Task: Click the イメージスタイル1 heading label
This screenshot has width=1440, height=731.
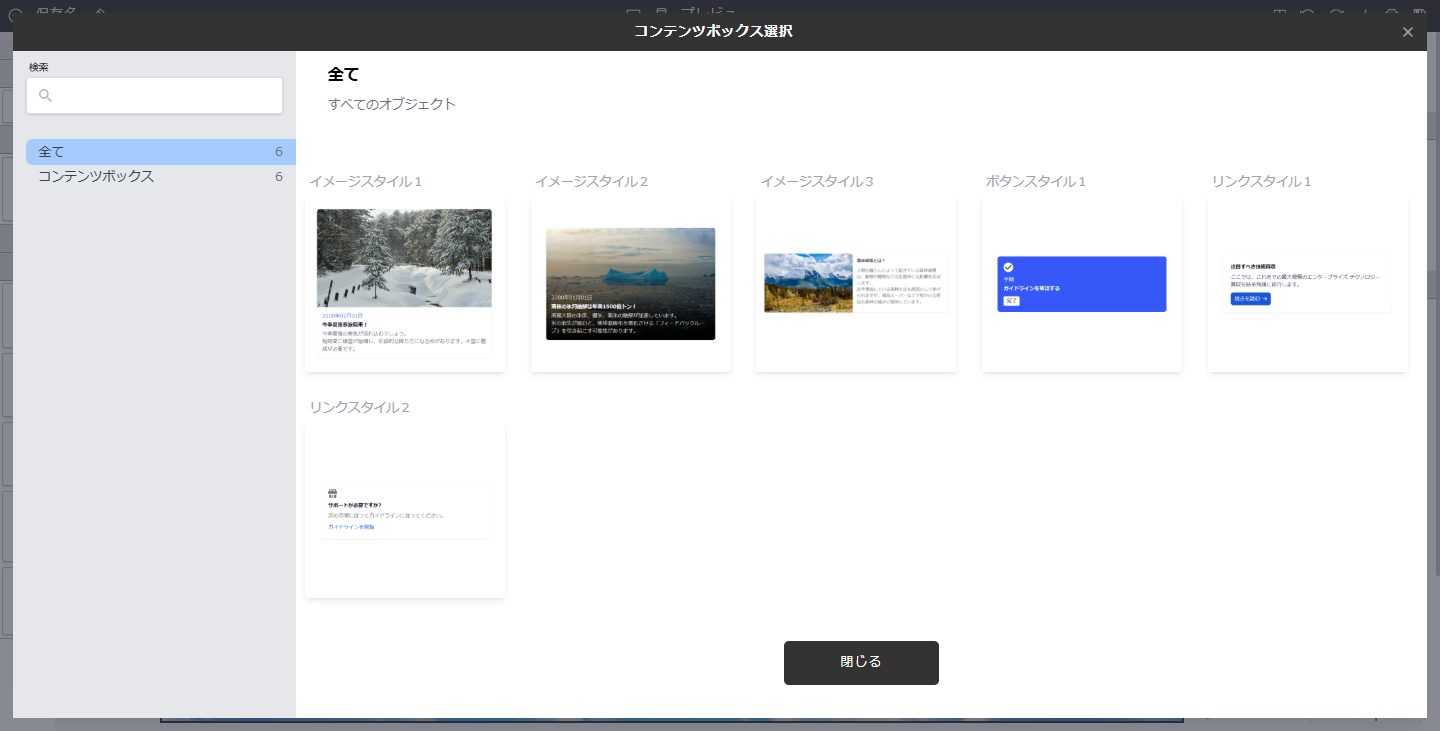Action: [365, 181]
